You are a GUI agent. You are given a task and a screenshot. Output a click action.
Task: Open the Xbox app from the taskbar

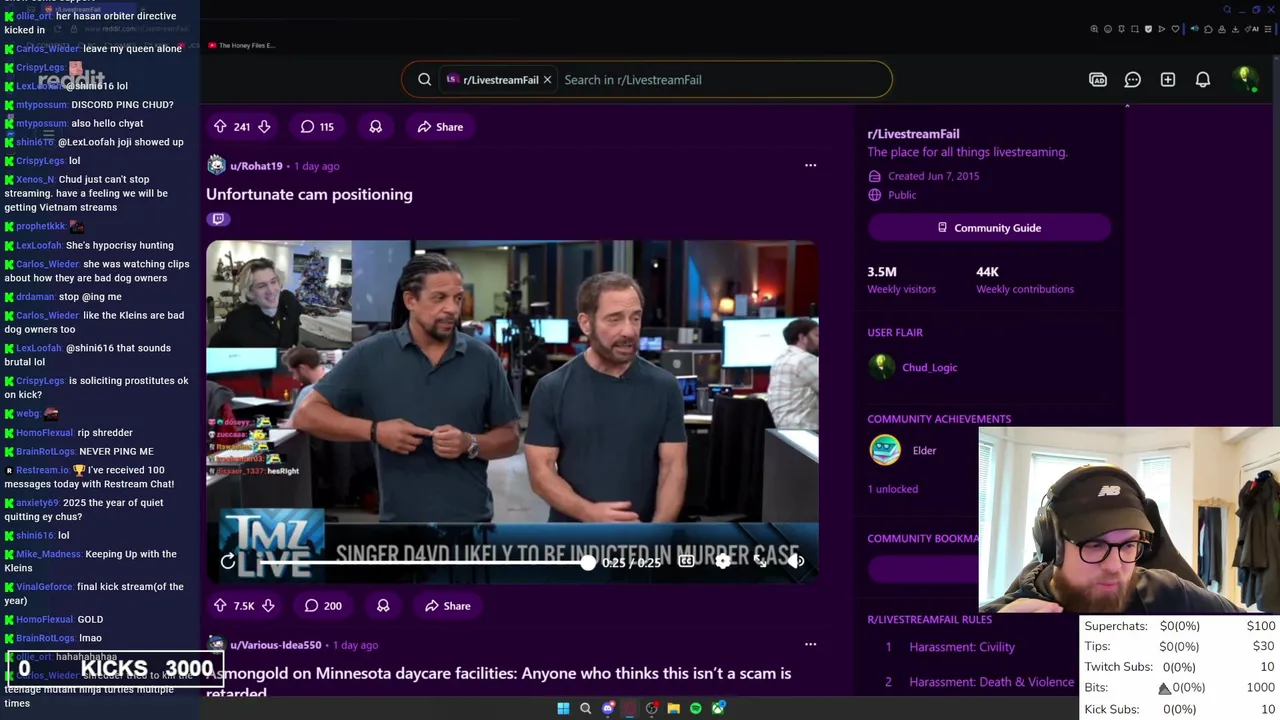coord(718,709)
